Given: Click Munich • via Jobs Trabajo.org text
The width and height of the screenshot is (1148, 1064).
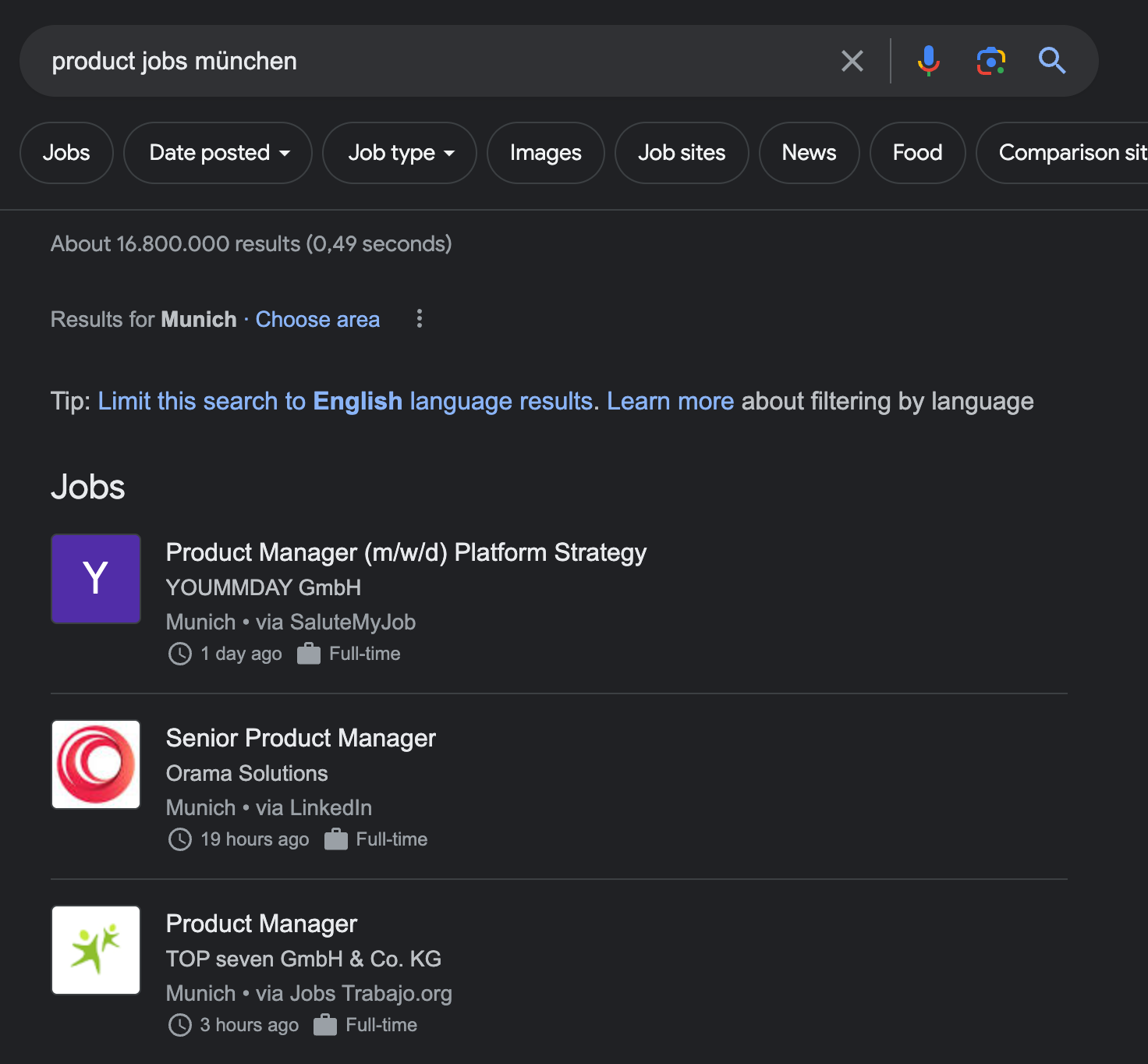Looking at the screenshot, I should 309,993.
